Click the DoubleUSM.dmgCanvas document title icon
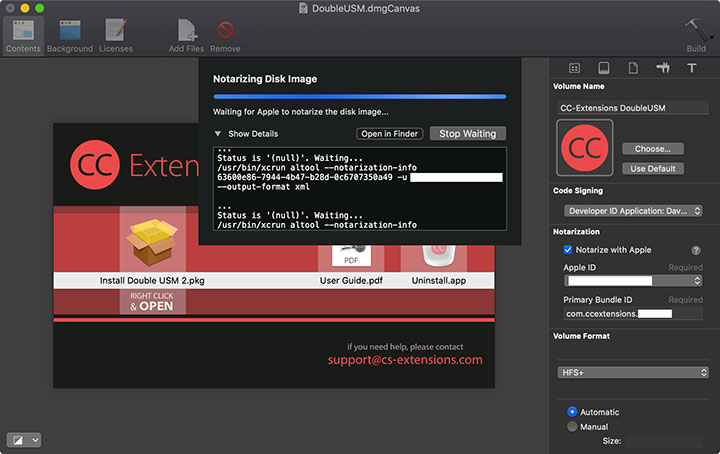This screenshot has width=720, height=454. [x=303, y=8]
